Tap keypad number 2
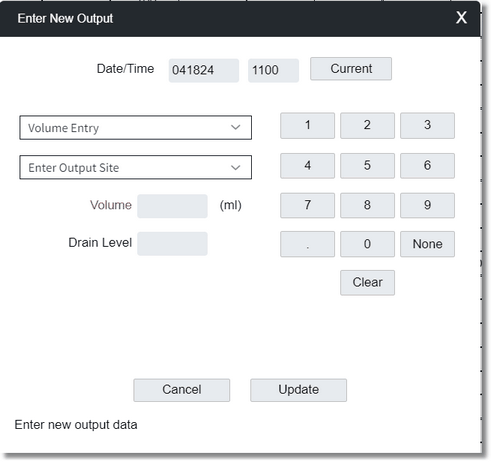 [x=367, y=126]
